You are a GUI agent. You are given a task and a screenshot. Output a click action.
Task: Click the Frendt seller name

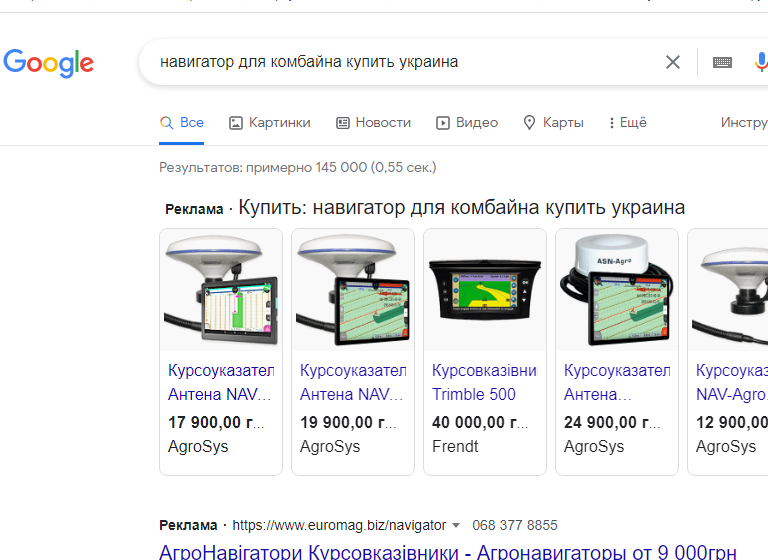[455, 446]
